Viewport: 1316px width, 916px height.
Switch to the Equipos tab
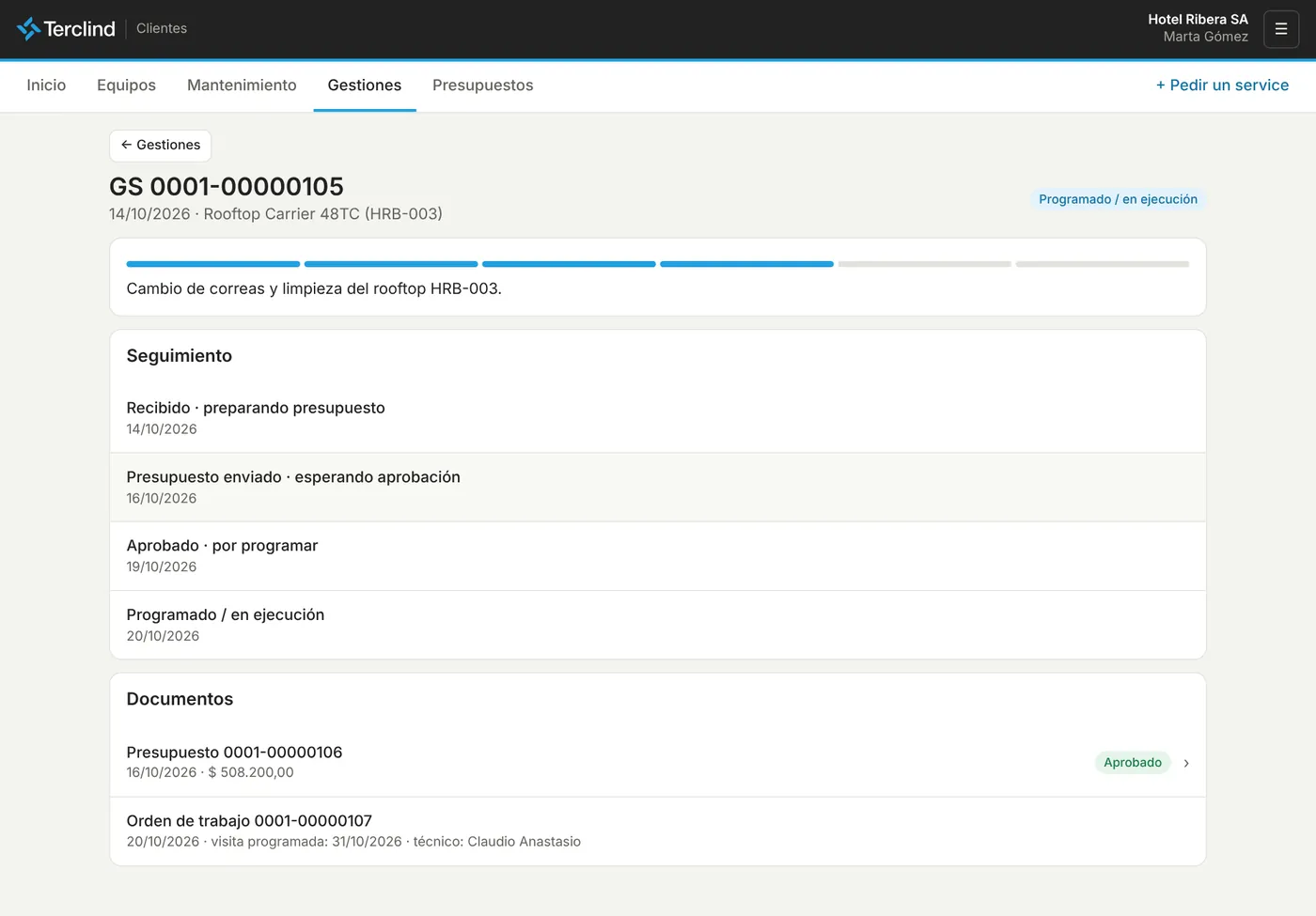click(126, 85)
